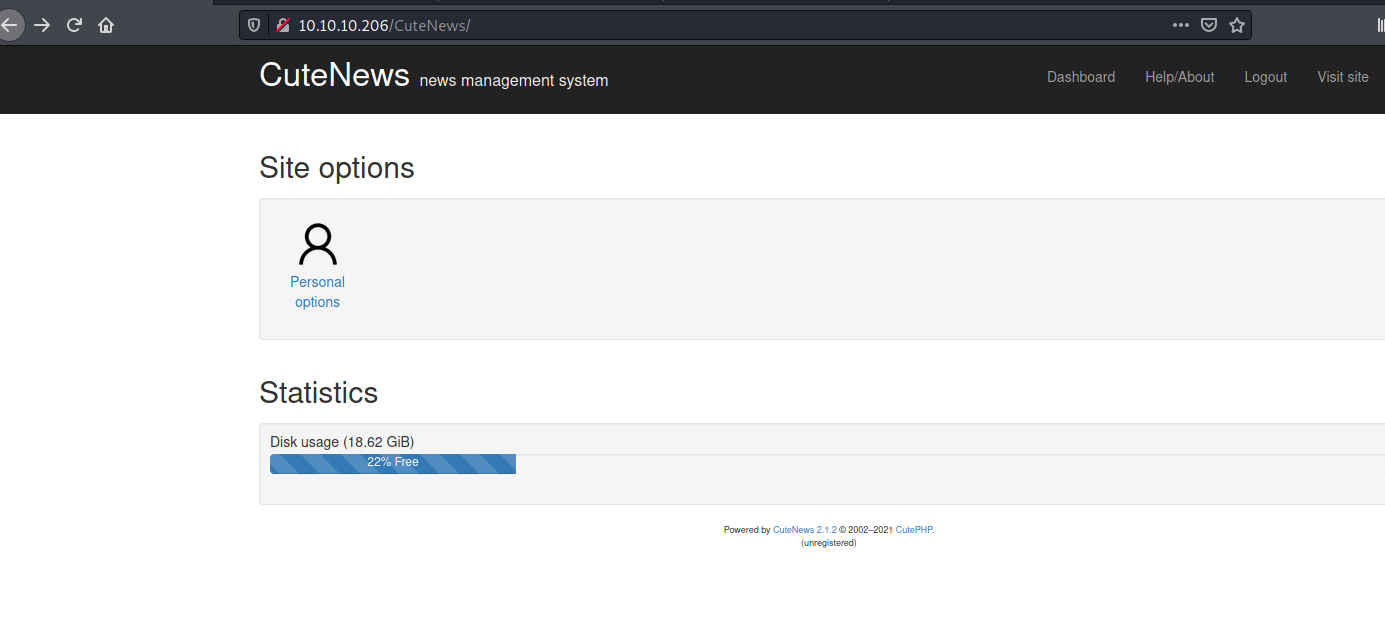The height and width of the screenshot is (623, 1385).
Task: Open the CutePHP footer link
Action: click(x=913, y=530)
